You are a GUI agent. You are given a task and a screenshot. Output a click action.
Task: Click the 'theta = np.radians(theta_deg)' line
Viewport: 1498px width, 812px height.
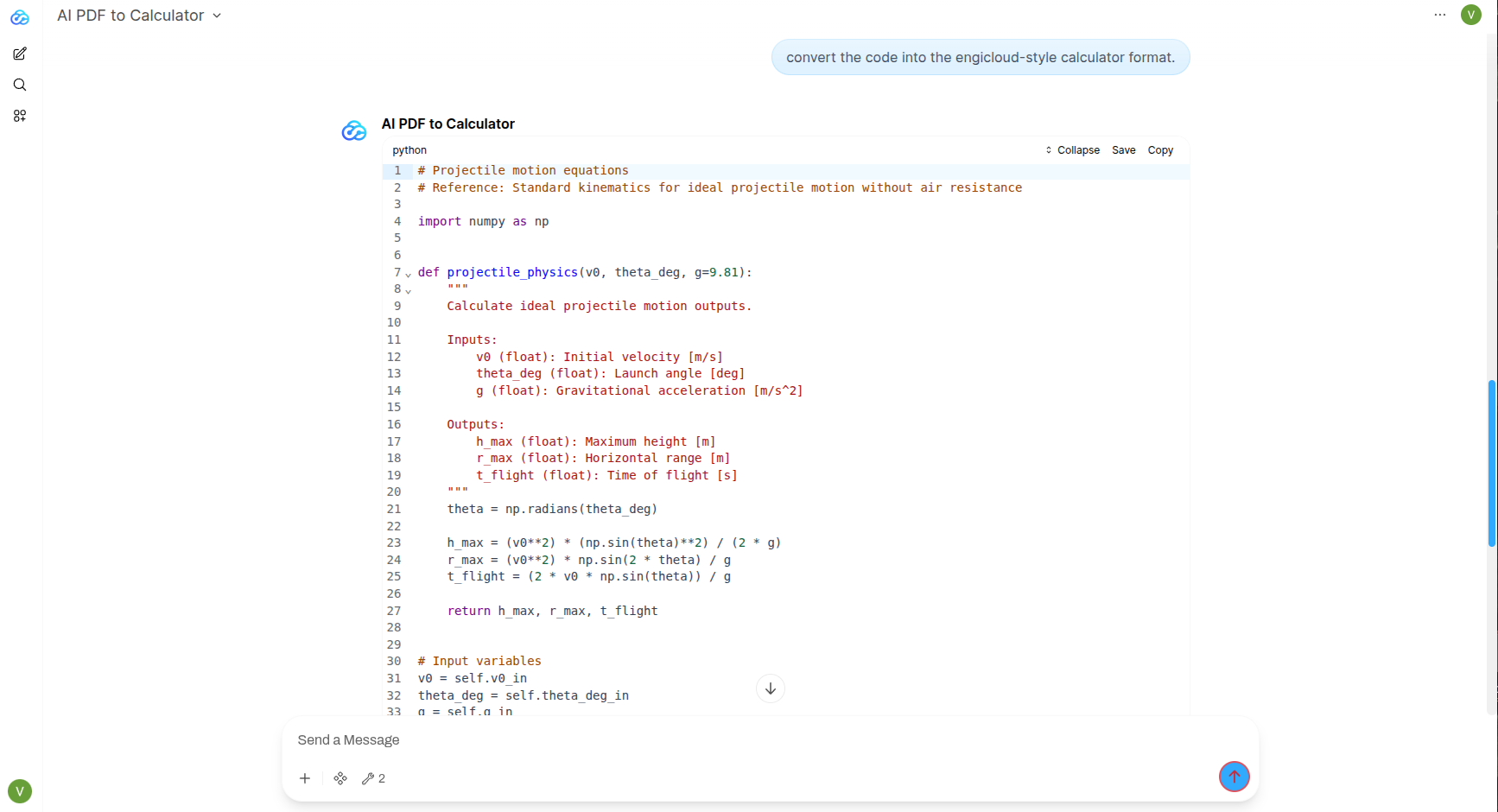pyautogui.click(x=552, y=510)
